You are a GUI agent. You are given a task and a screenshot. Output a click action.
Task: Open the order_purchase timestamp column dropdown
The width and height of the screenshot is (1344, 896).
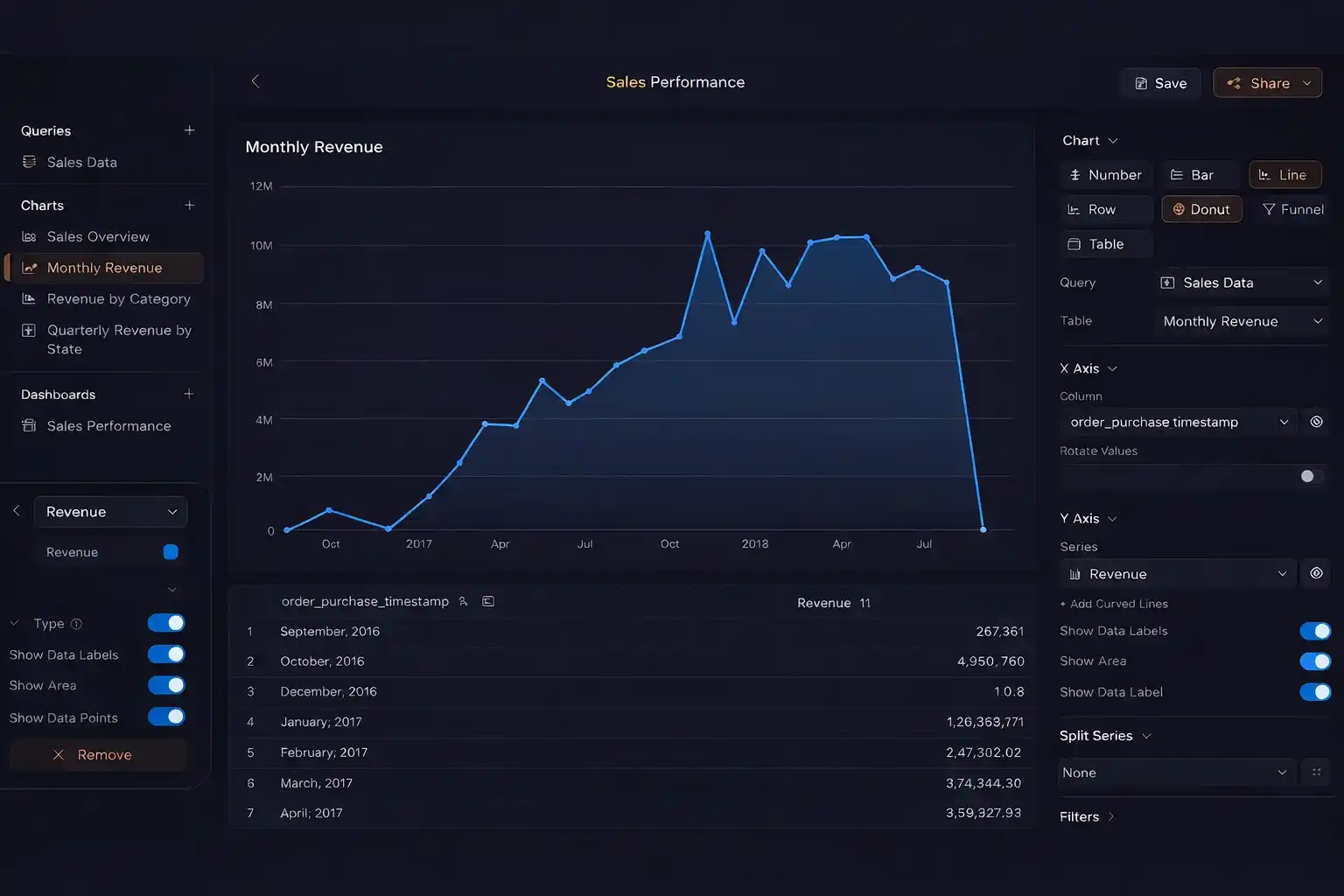pos(1179,422)
